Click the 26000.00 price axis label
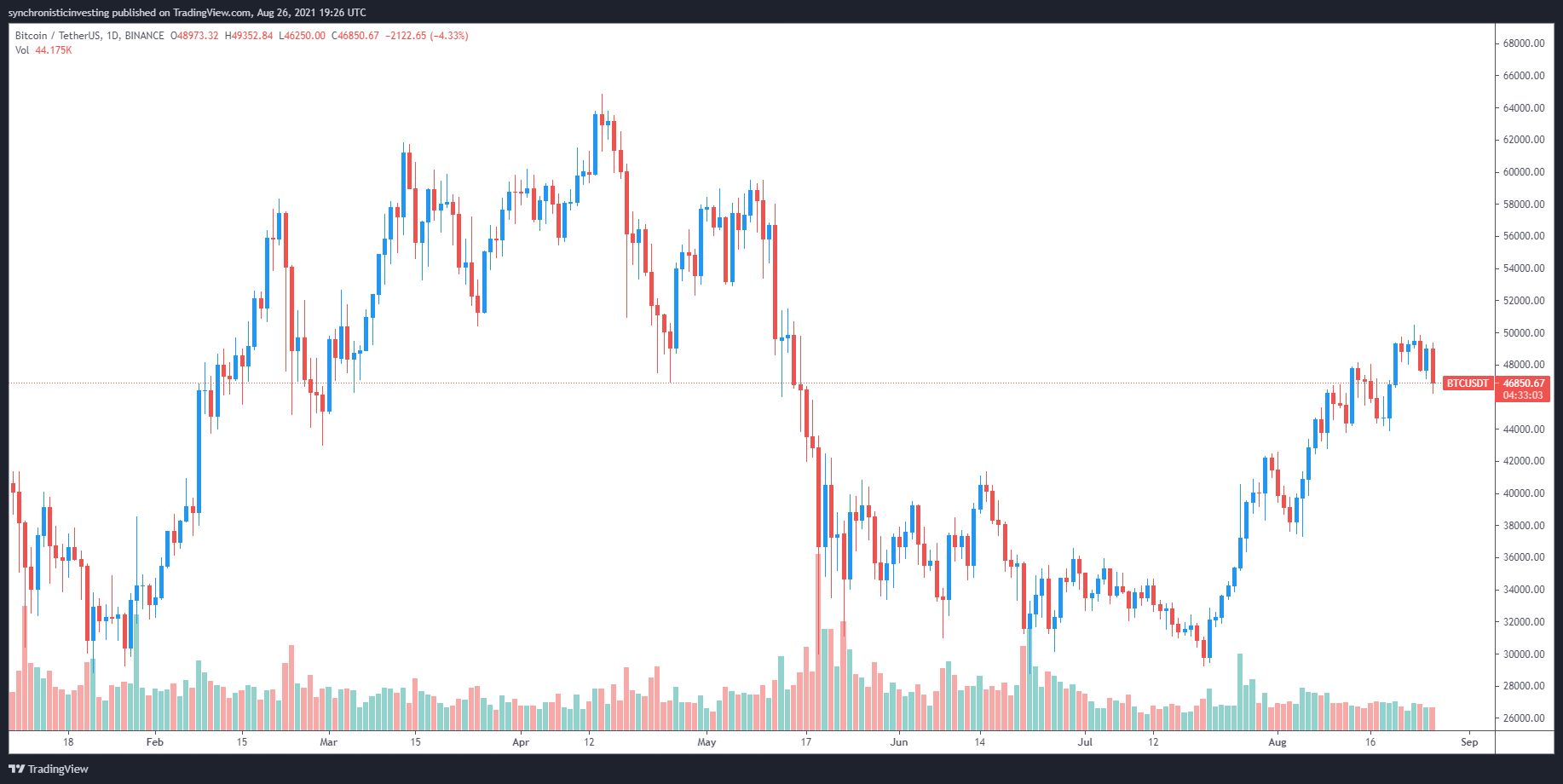The height and width of the screenshot is (784, 1563). pos(1523,718)
